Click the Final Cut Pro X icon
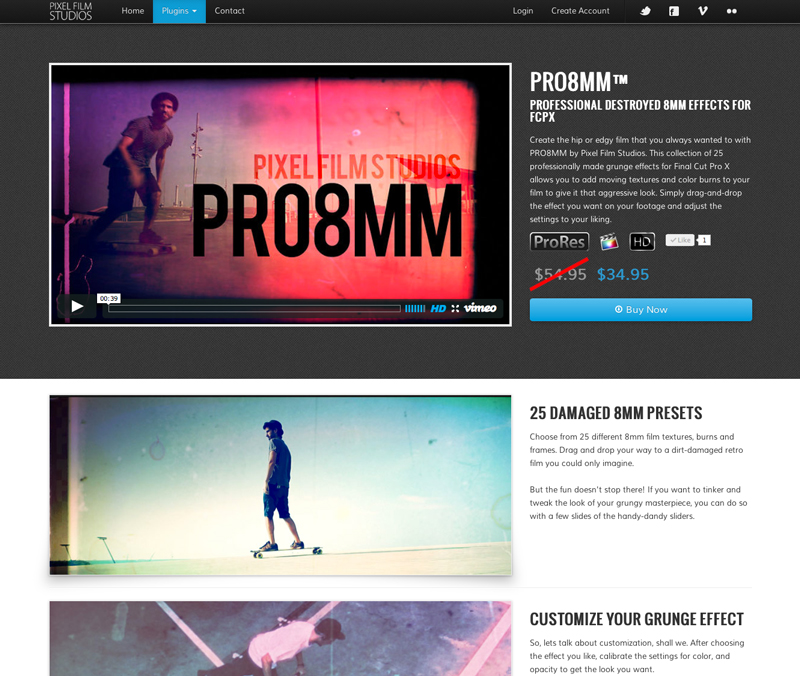800x676 pixels. tap(609, 241)
